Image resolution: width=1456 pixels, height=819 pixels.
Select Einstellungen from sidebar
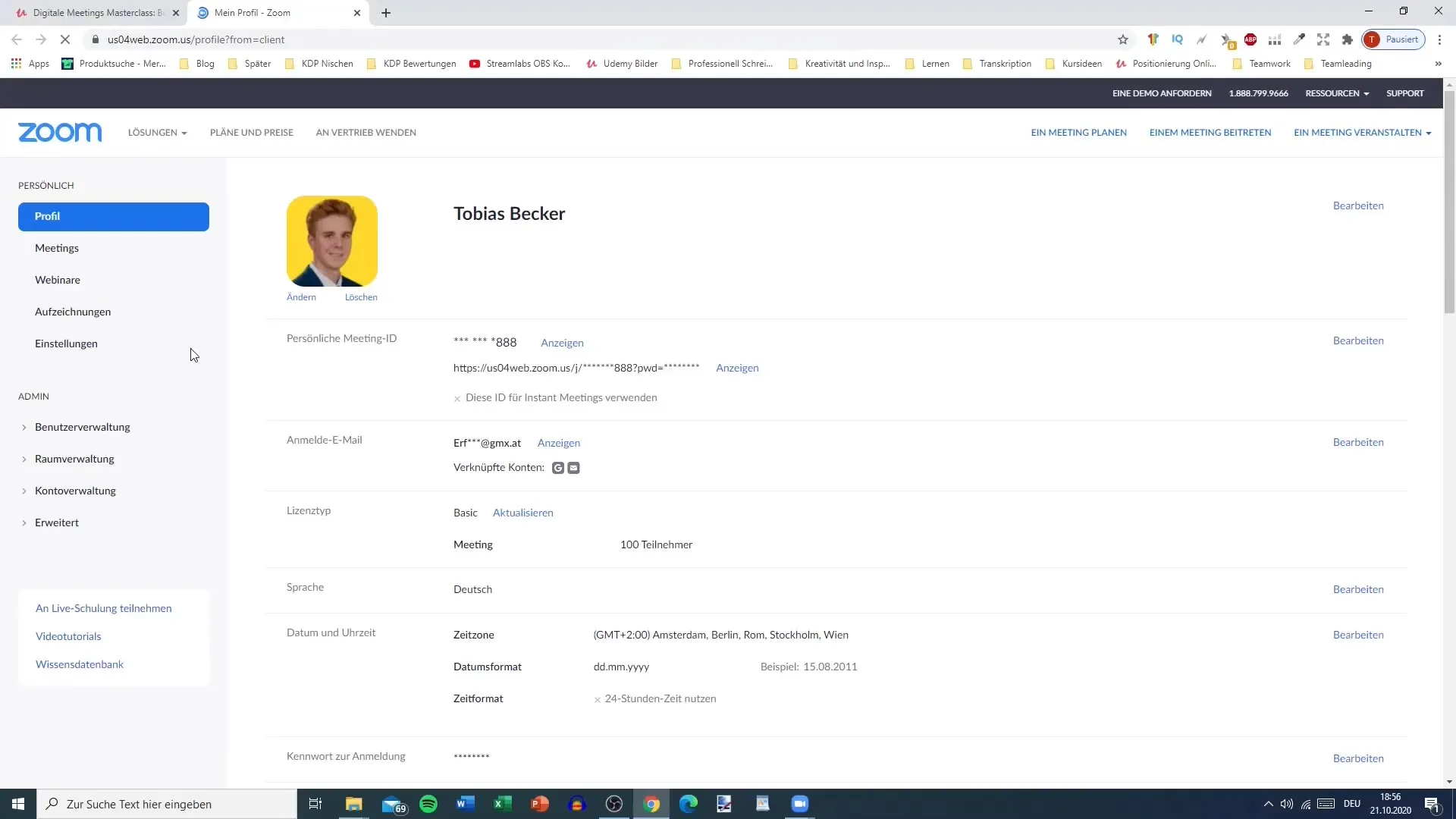(66, 343)
